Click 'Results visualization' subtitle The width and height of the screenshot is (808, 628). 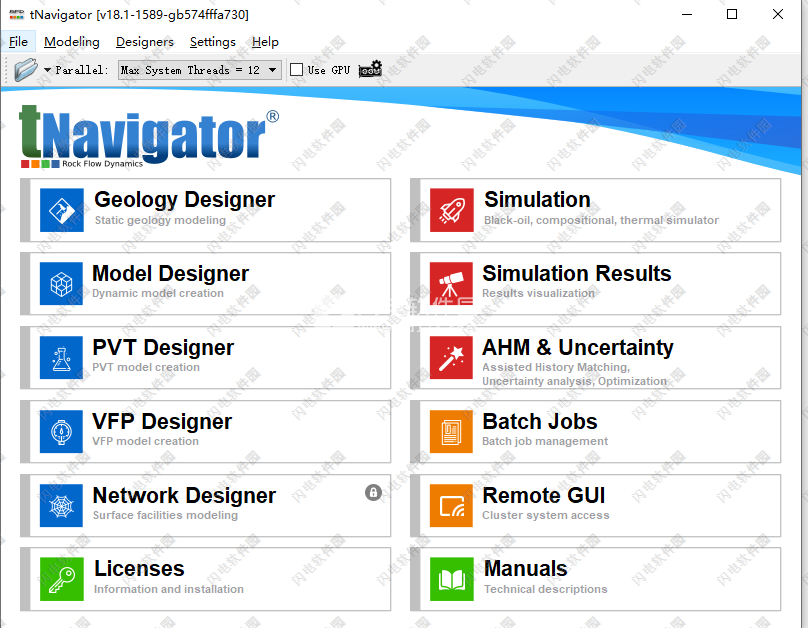538,293
